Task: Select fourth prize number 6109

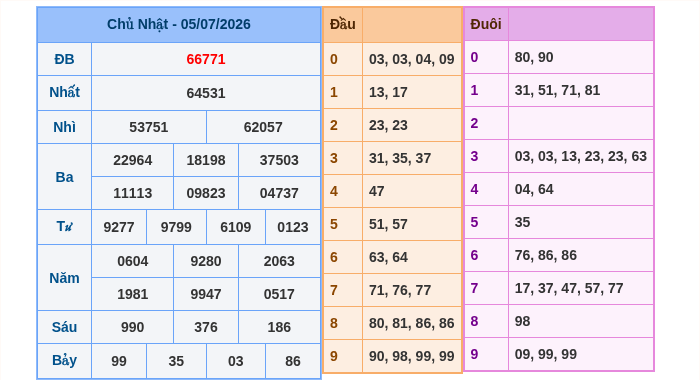Action: tap(235, 227)
